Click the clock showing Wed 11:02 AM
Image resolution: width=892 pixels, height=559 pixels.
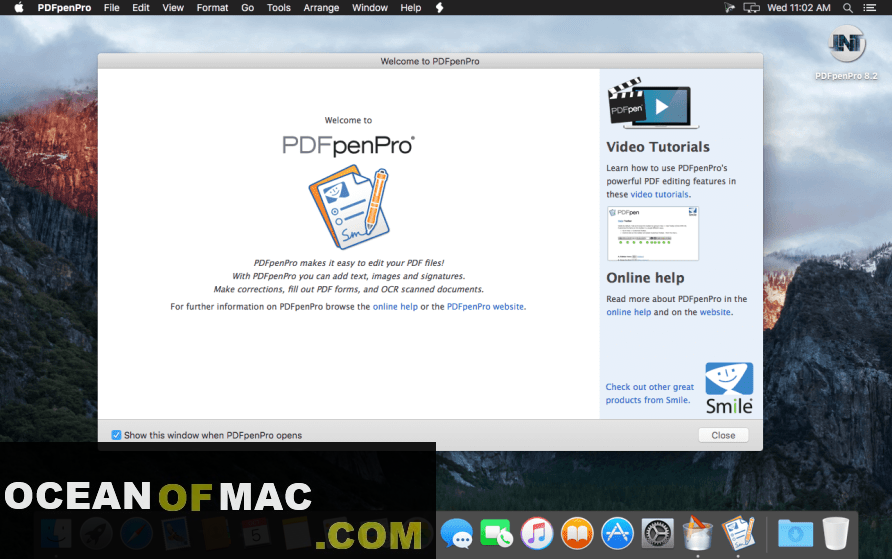click(x=799, y=7)
